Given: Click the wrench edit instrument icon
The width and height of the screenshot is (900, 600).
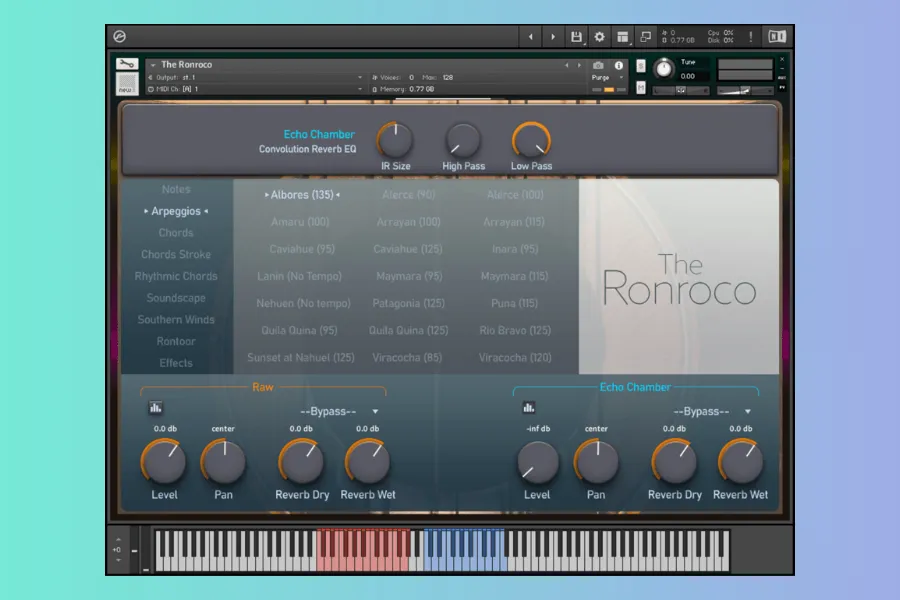Looking at the screenshot, I should [x=127, y=66].
